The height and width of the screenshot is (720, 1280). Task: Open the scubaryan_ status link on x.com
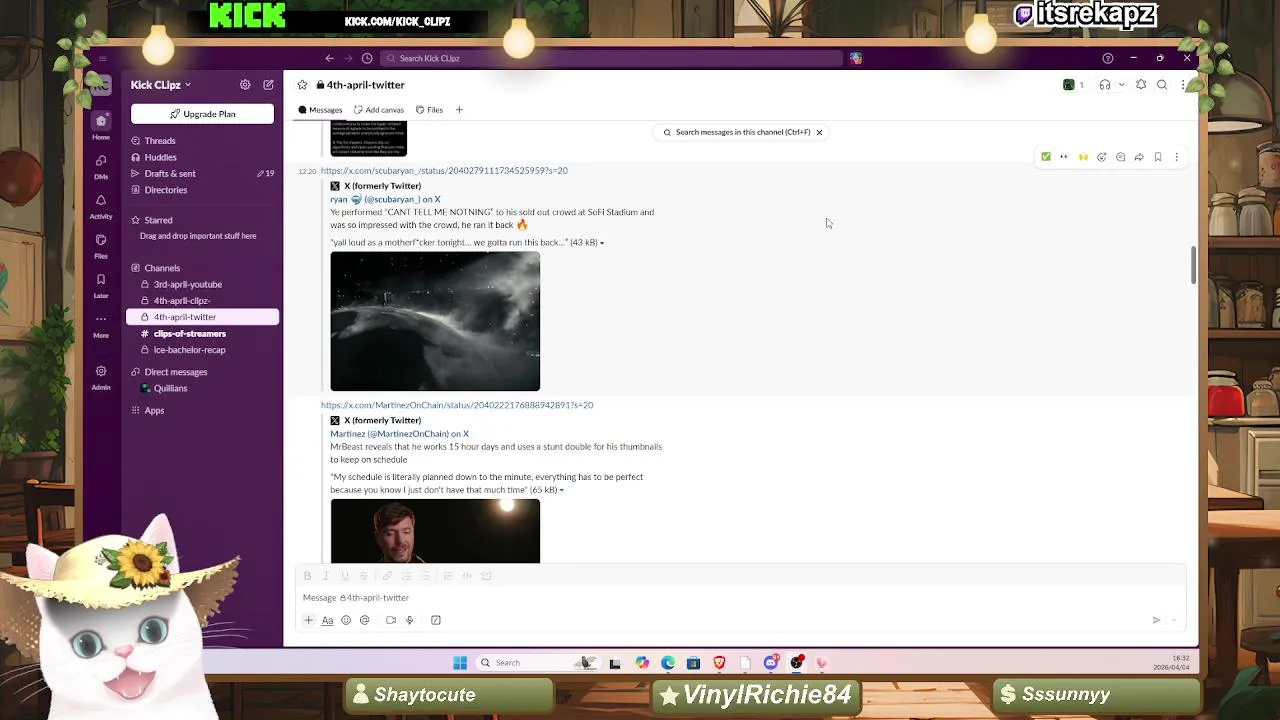tap(444, 171)
